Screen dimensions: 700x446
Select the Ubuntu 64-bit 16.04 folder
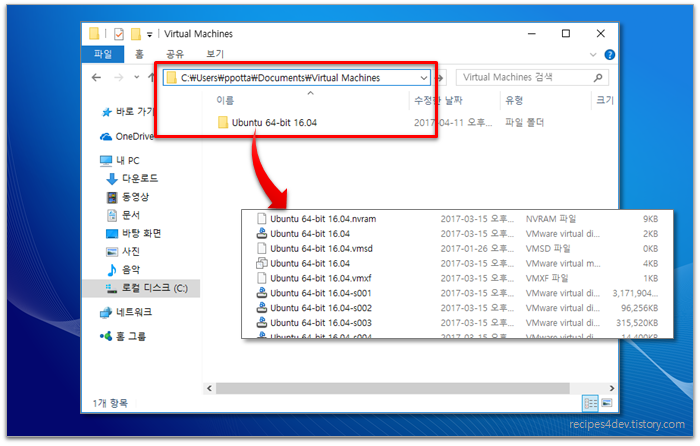[267, 122]
